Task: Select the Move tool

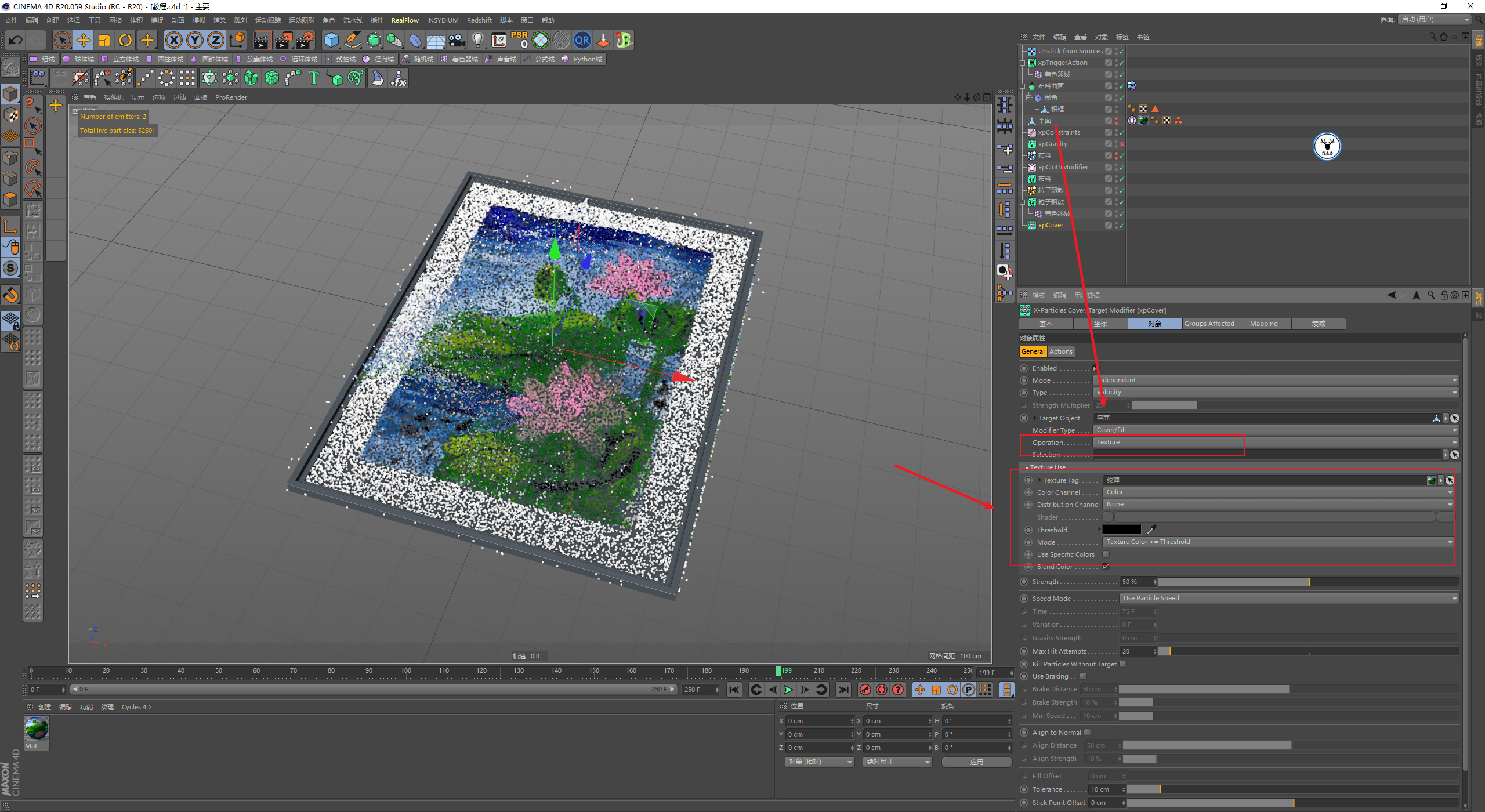Action: pos(84,40)
